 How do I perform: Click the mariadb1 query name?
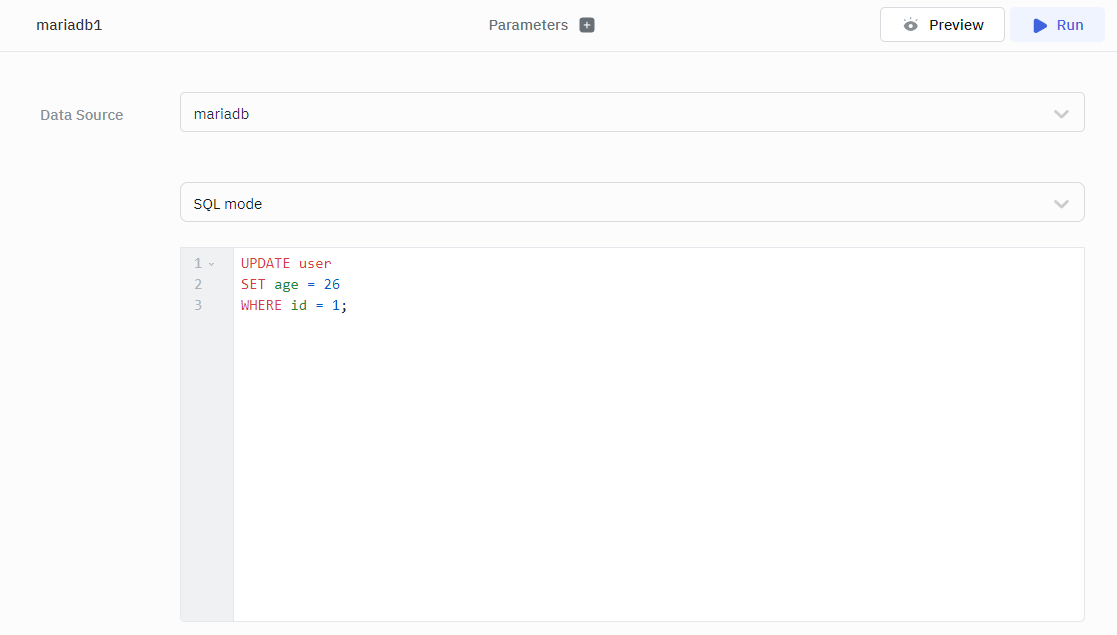pos(69,25)
